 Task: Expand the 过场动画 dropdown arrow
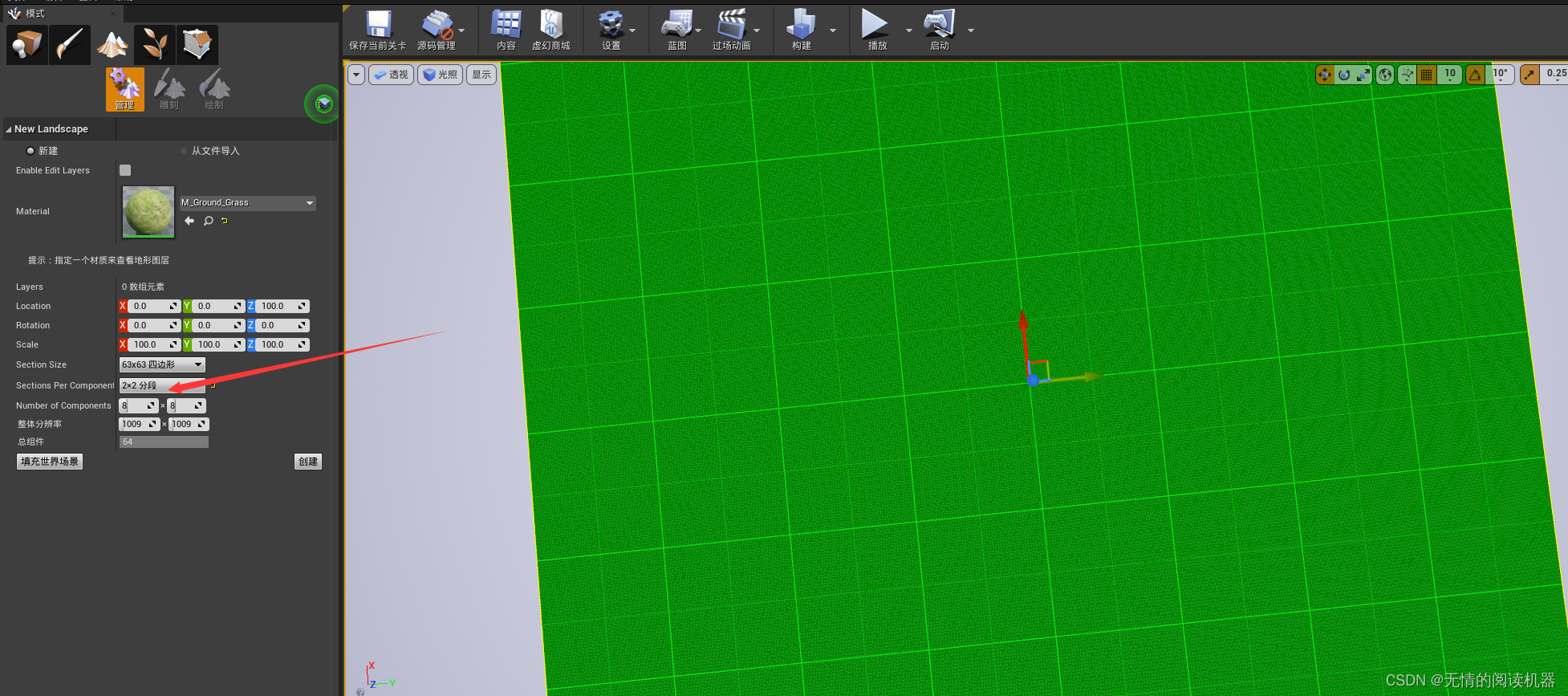[x=757, y=31]
